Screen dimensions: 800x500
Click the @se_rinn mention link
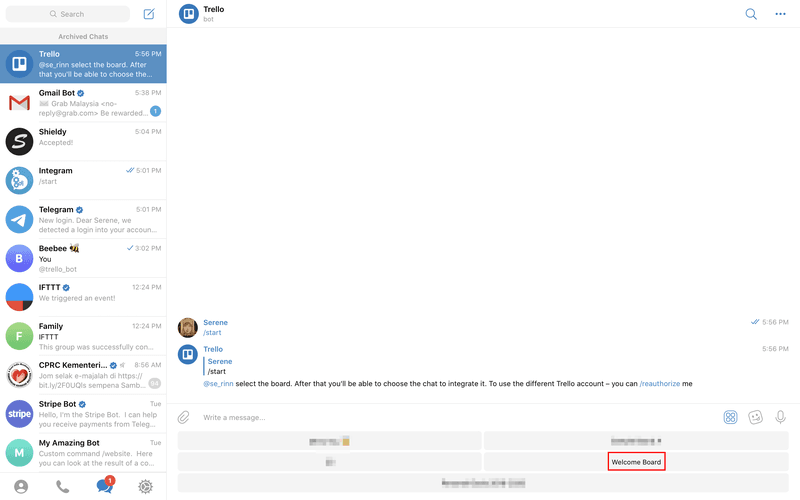point(218,384)
